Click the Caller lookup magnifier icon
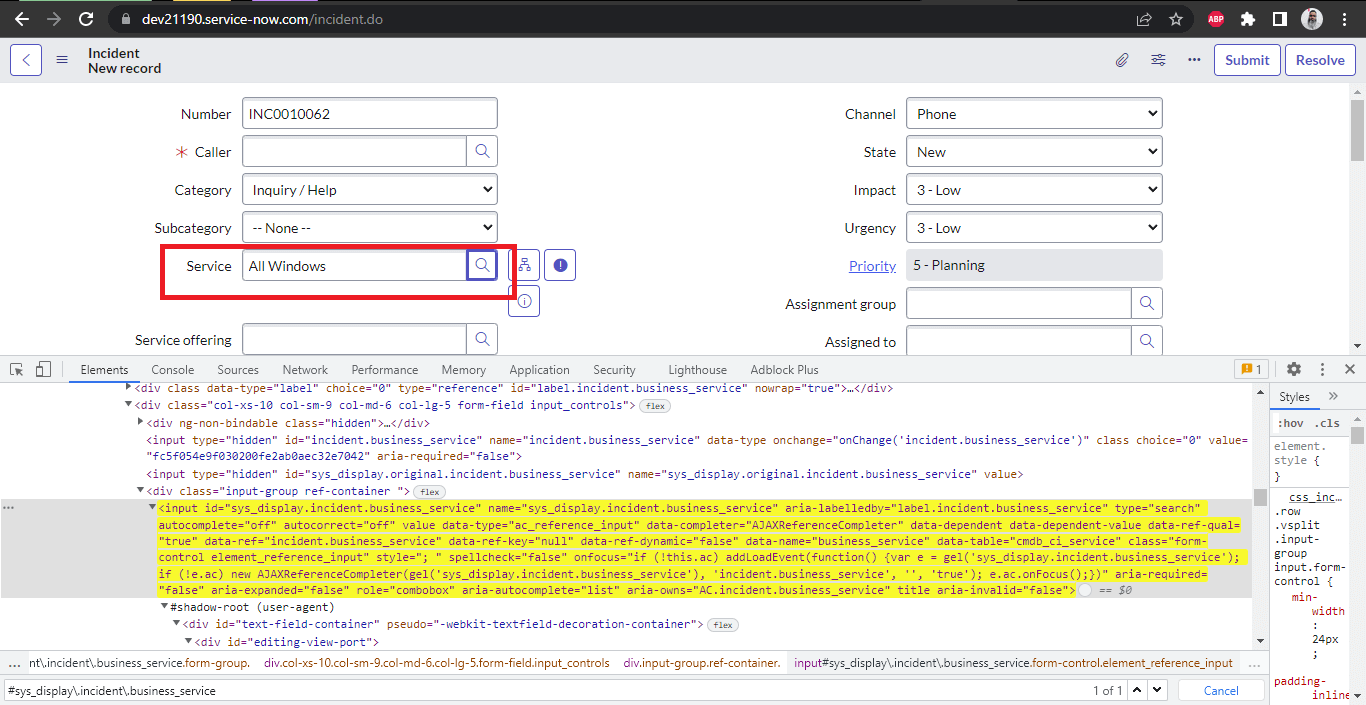1366x705 pixels. (482, 152)
